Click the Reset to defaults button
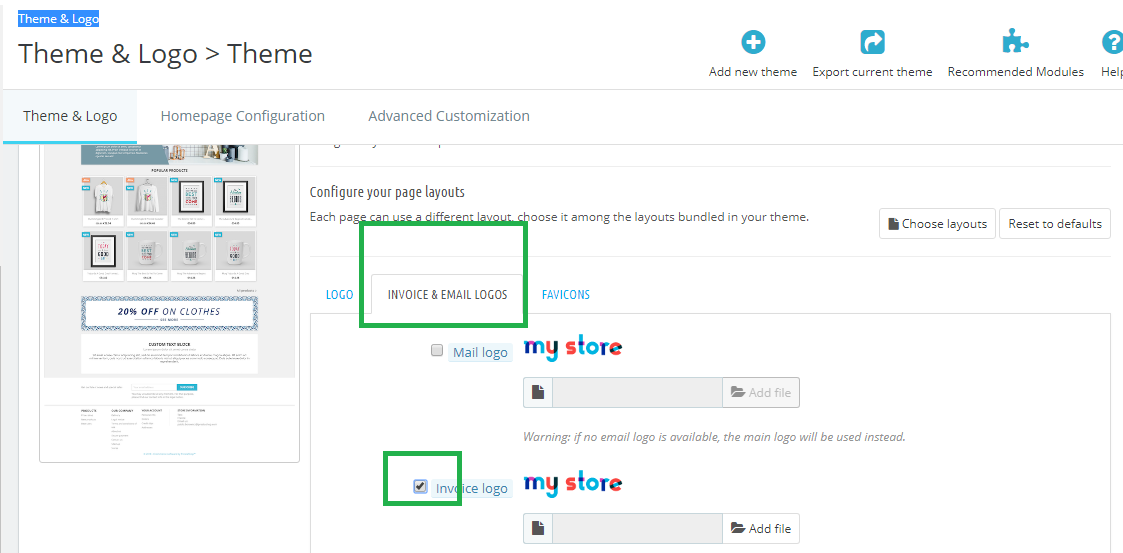The width and height of the screenshot is (1123, 553). pos(1055,223)
